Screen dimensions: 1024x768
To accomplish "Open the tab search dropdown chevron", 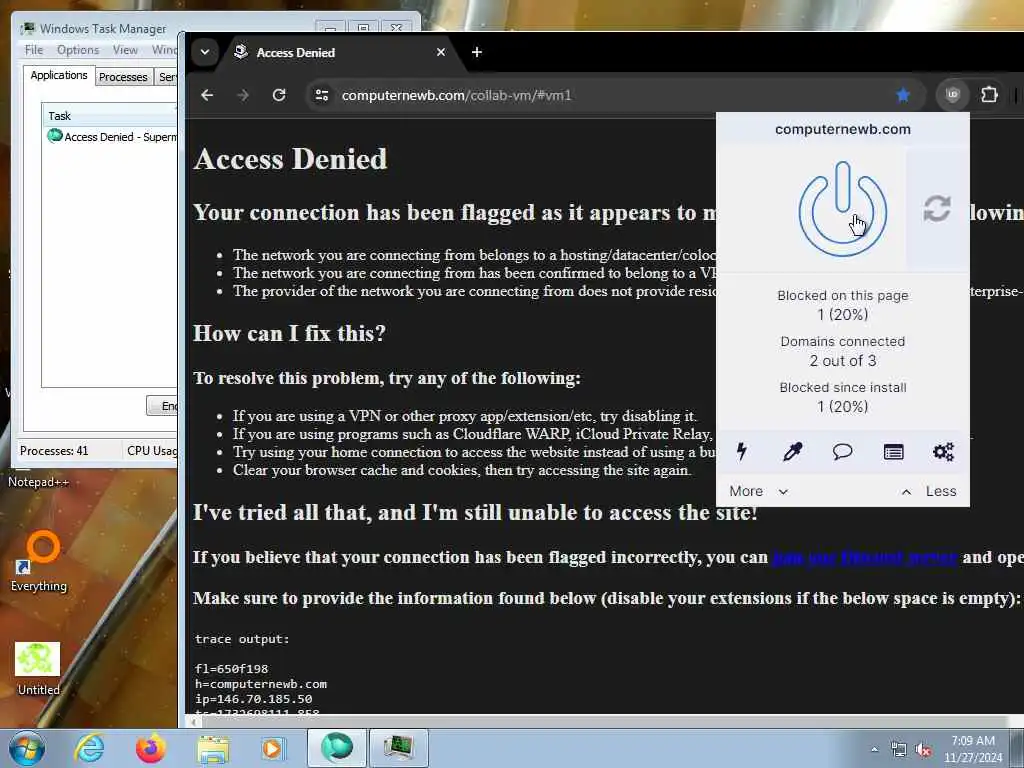I will click(205, 52).
